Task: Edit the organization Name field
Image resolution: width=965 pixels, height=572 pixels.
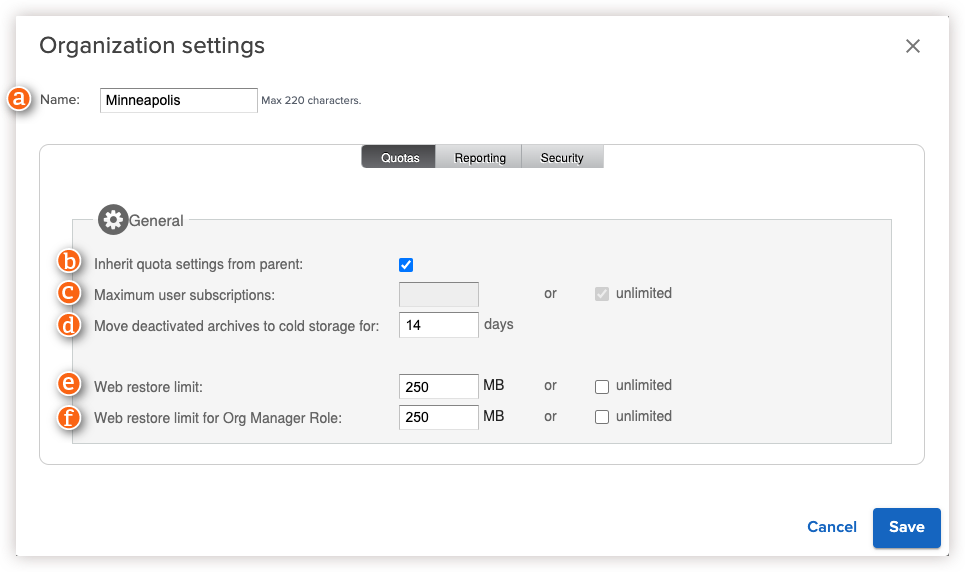Action: click(x=178, y=100)
